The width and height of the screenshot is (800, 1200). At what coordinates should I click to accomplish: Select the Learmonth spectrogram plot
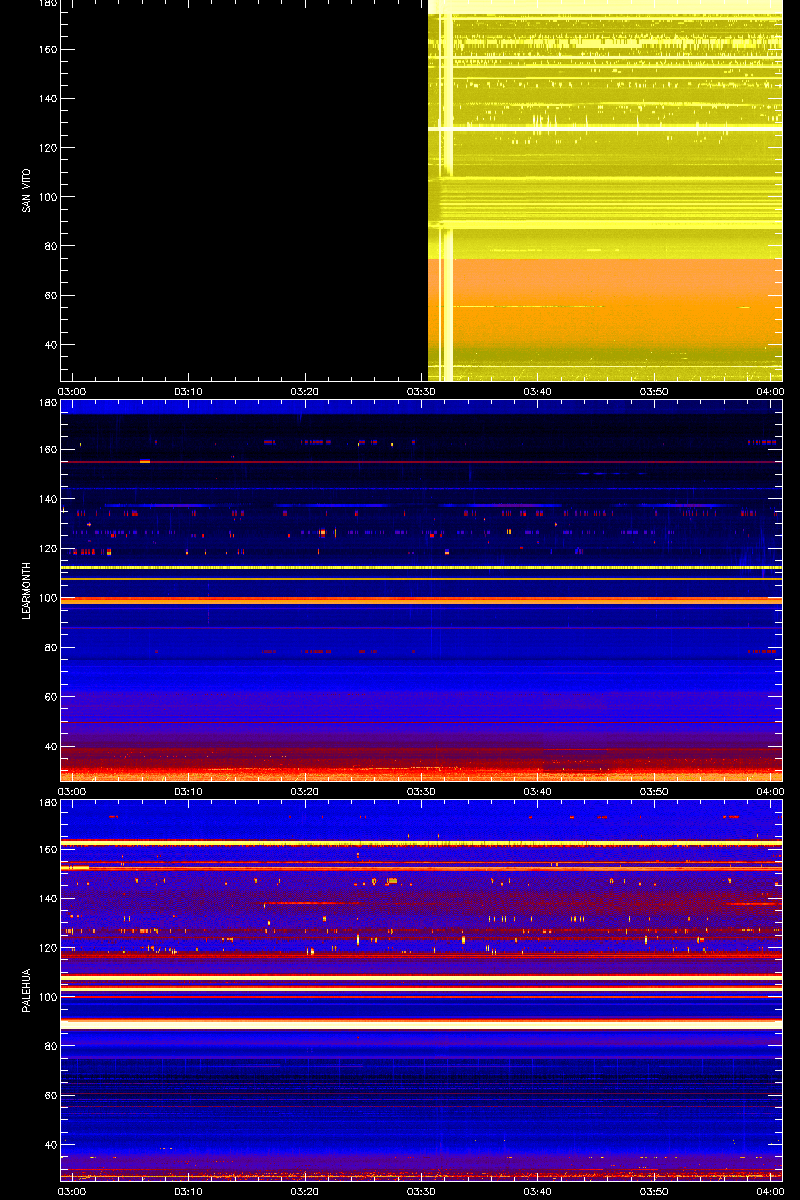coord(421,590)
